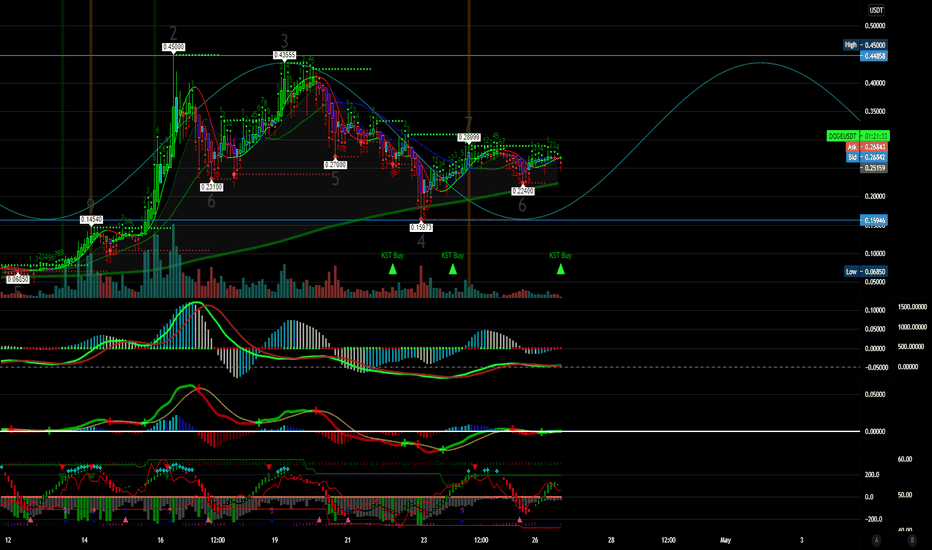This screenshot has width=932, height=550.
Task: Click the 0.14540 high price tag
Action: (x=92, y=220)
